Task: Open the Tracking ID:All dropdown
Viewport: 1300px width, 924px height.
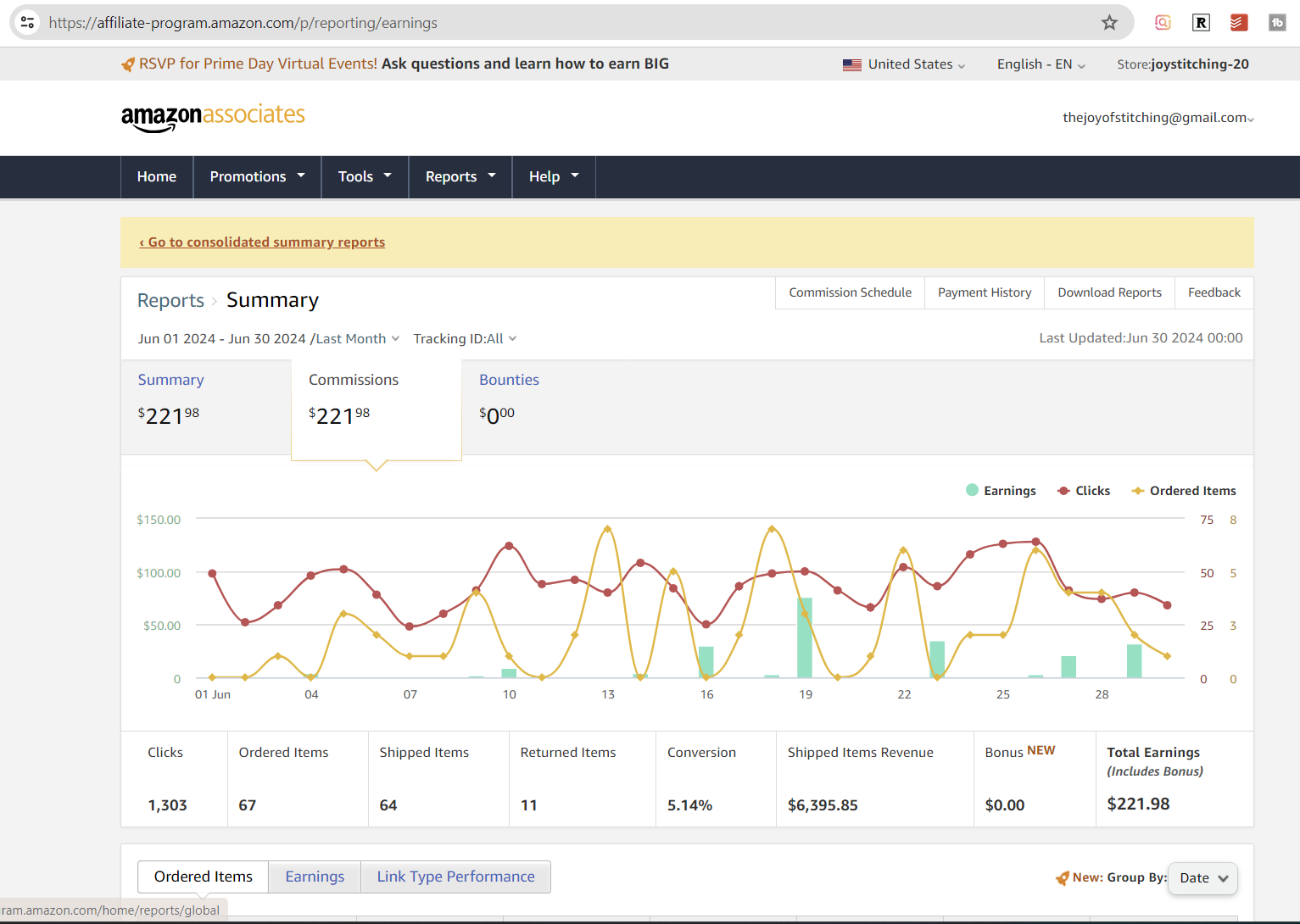Action: pos(465,339)
